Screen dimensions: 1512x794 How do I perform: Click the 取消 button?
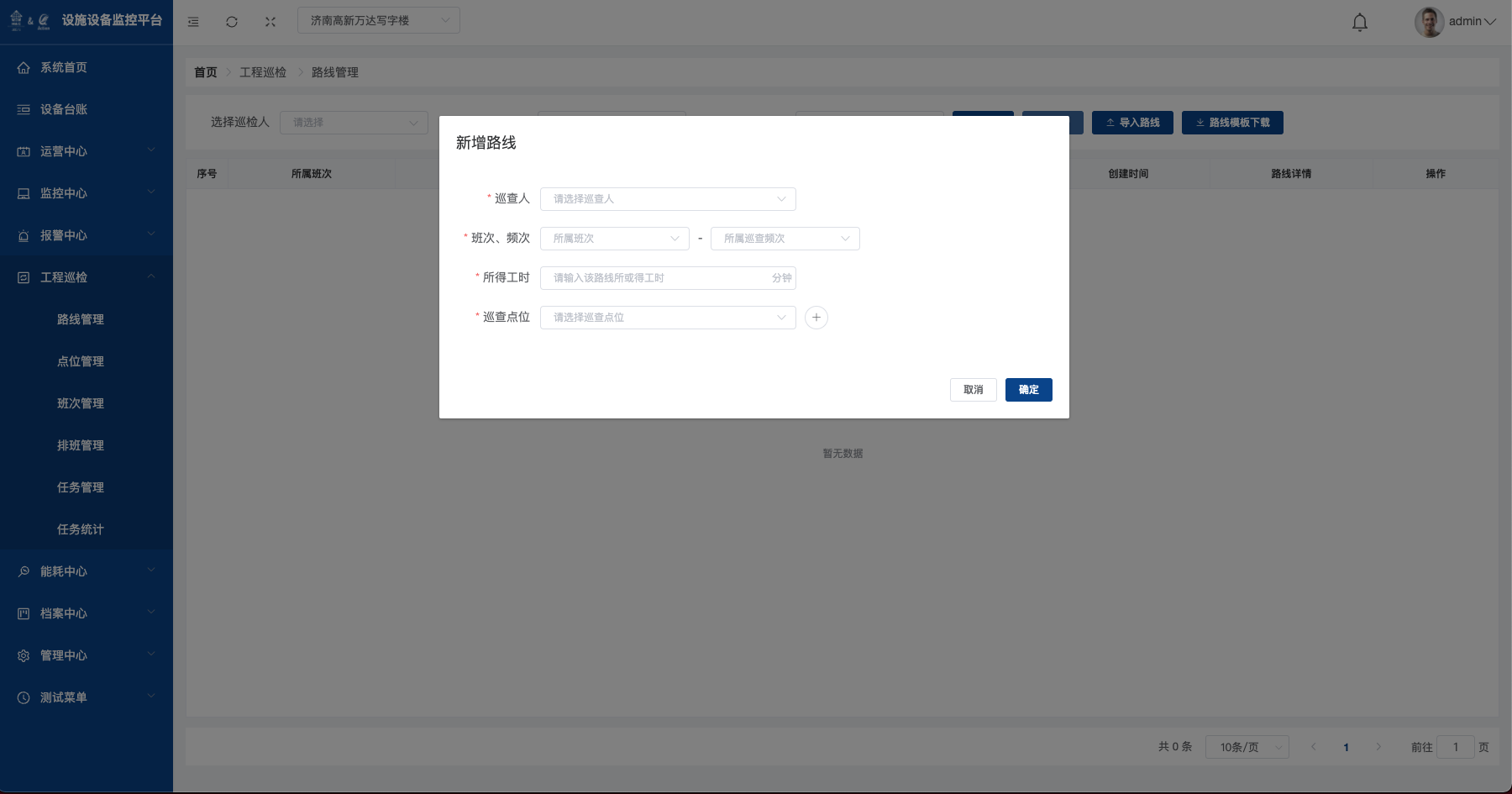tap(973, 390)
